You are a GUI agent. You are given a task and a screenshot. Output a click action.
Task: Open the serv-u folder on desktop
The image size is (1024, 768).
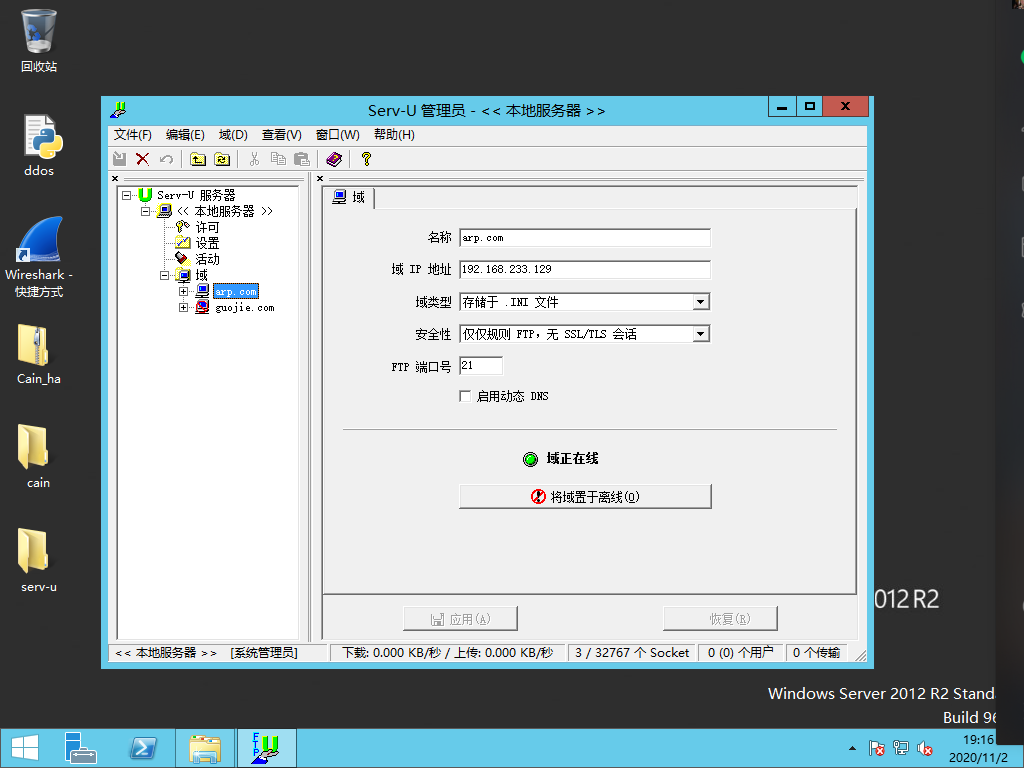point(39,560)
